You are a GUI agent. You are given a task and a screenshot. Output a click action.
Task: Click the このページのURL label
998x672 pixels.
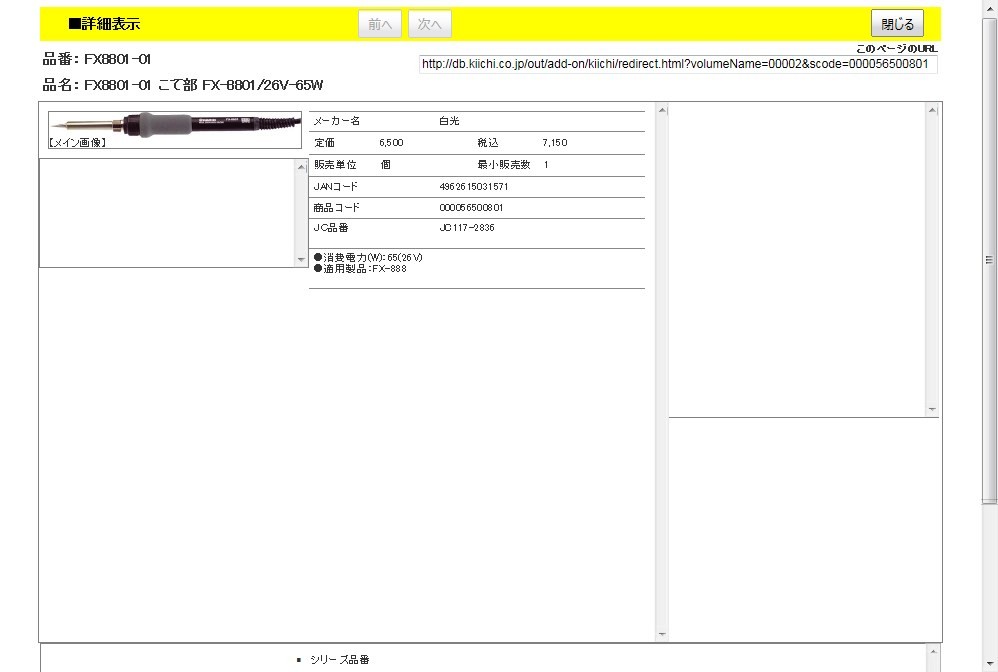[896, 48]
